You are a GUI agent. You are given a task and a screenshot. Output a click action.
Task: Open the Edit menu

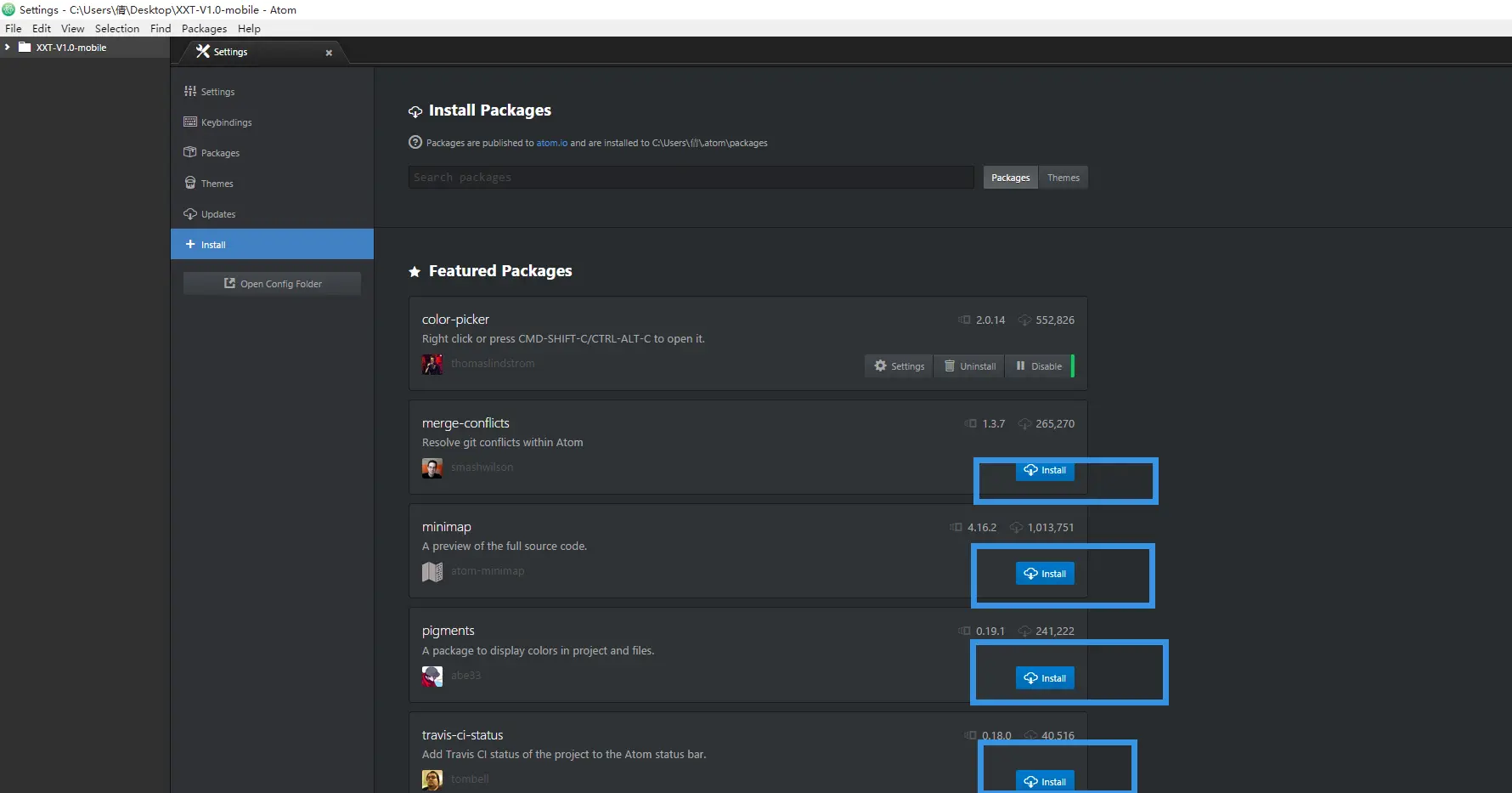tap(42, 28)
